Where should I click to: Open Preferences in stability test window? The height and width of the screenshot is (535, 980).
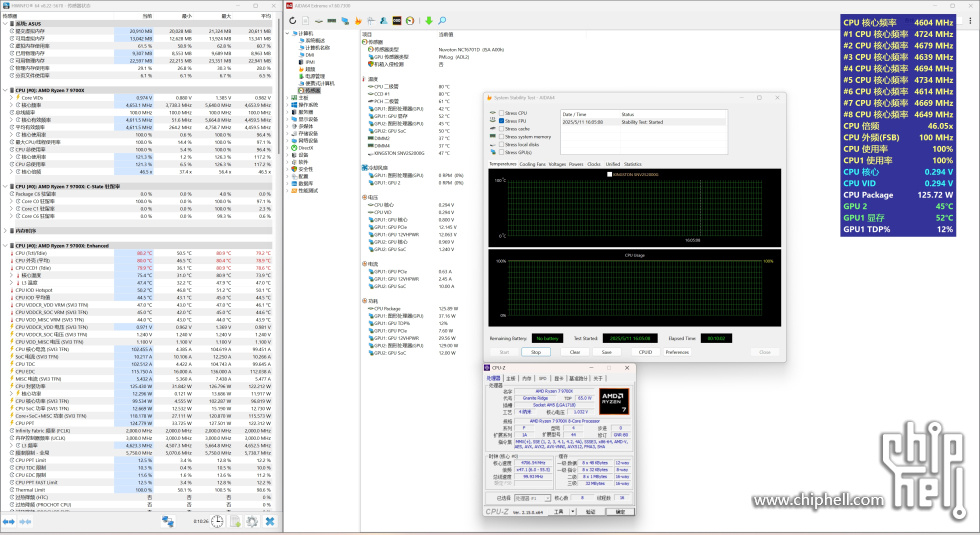[677, 352]
